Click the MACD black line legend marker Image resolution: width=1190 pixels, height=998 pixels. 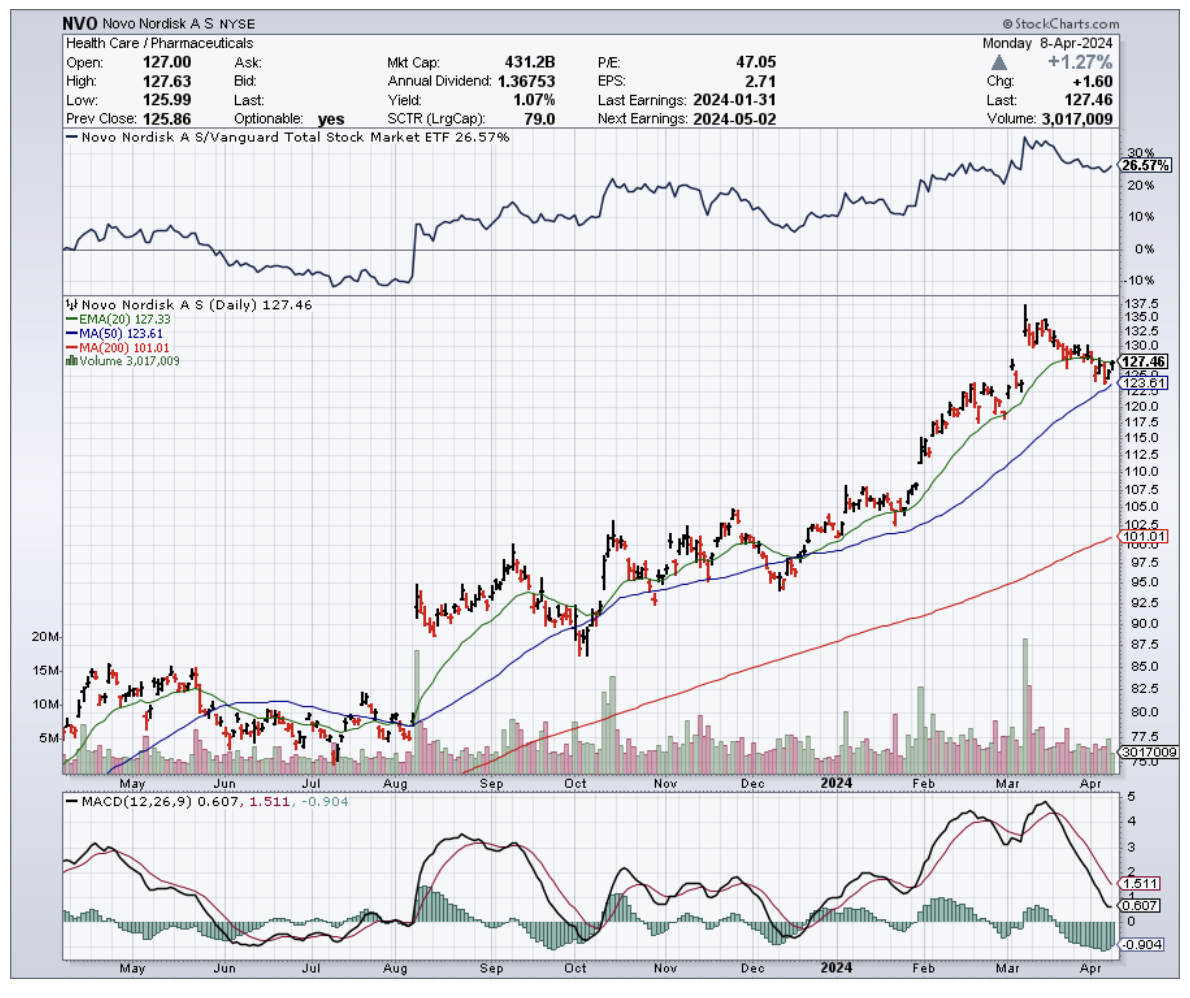(x=71, y=801)
